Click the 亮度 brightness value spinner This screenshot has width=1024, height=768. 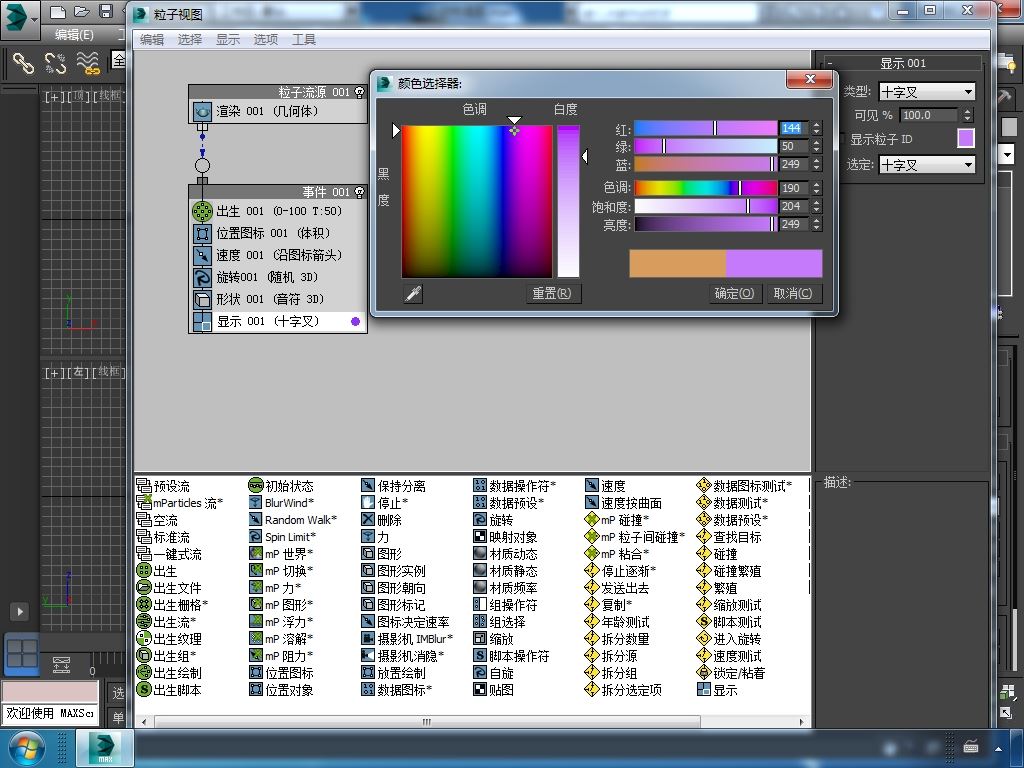pyautogui.click(x=816, y=224)
